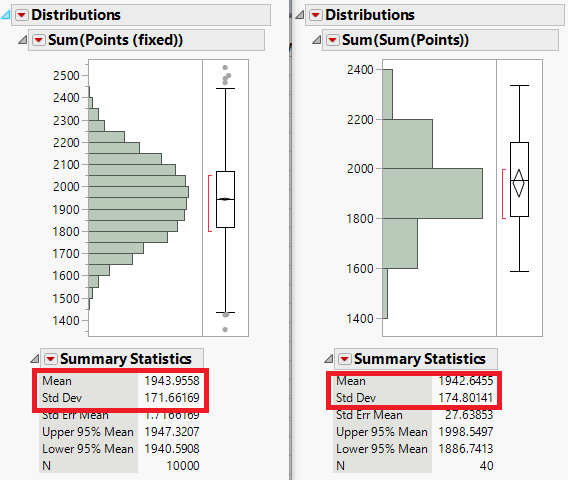Viewport: 568px width, 480px height.
Task: Collapse right Summary Statistics disclosure triangle
Action: click(x=328, y=359)
